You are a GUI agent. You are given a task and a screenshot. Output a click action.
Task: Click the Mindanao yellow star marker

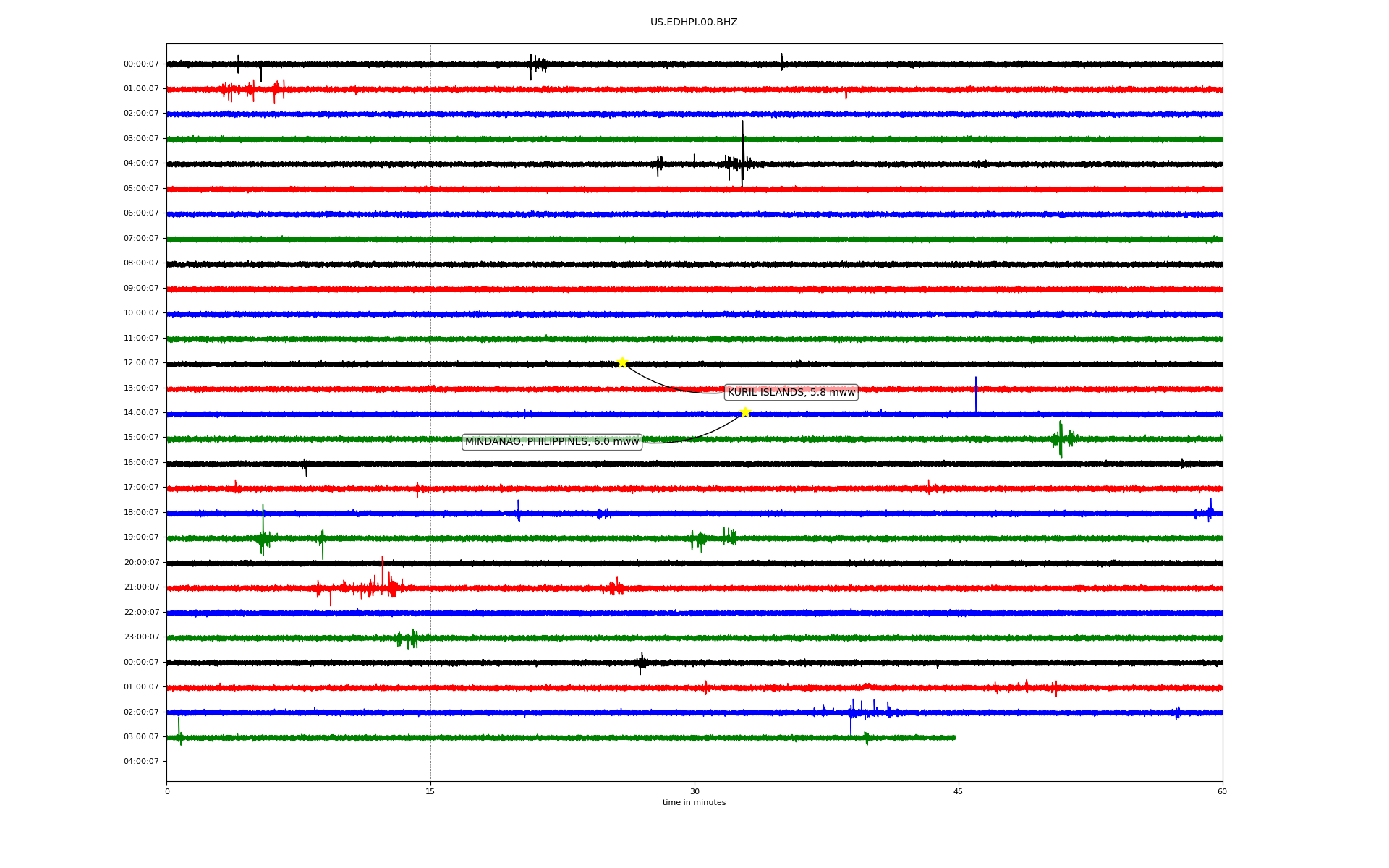pyautogui.click(x=745, y=412)
